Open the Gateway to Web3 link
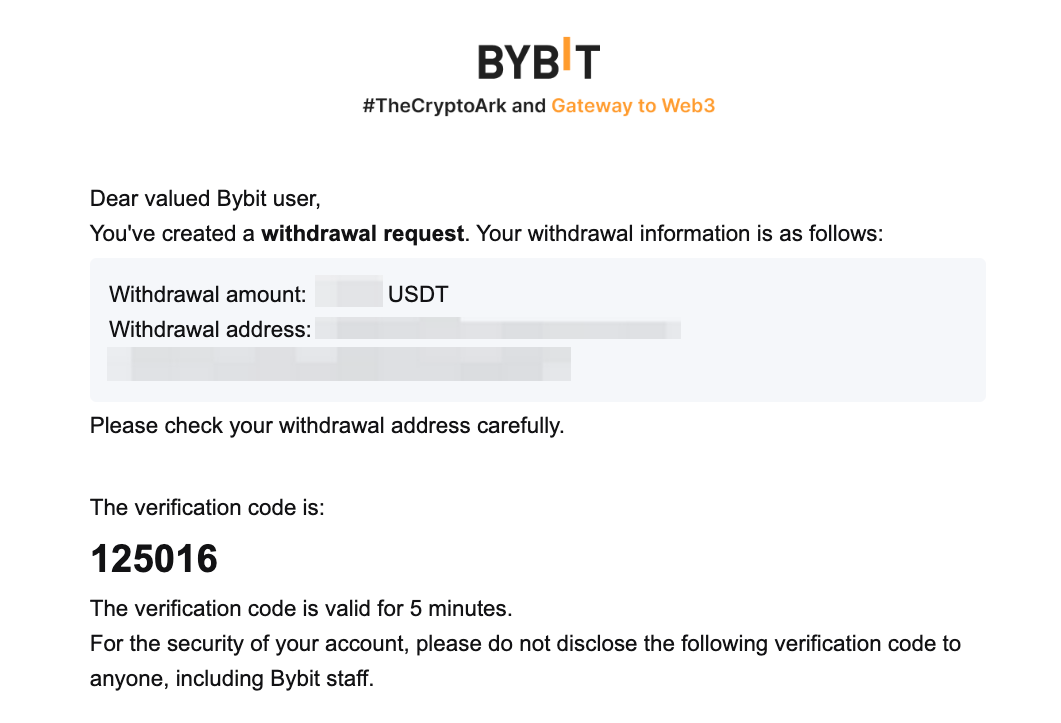The width and height of the screenshot is (1061, 723). [633, 105]
